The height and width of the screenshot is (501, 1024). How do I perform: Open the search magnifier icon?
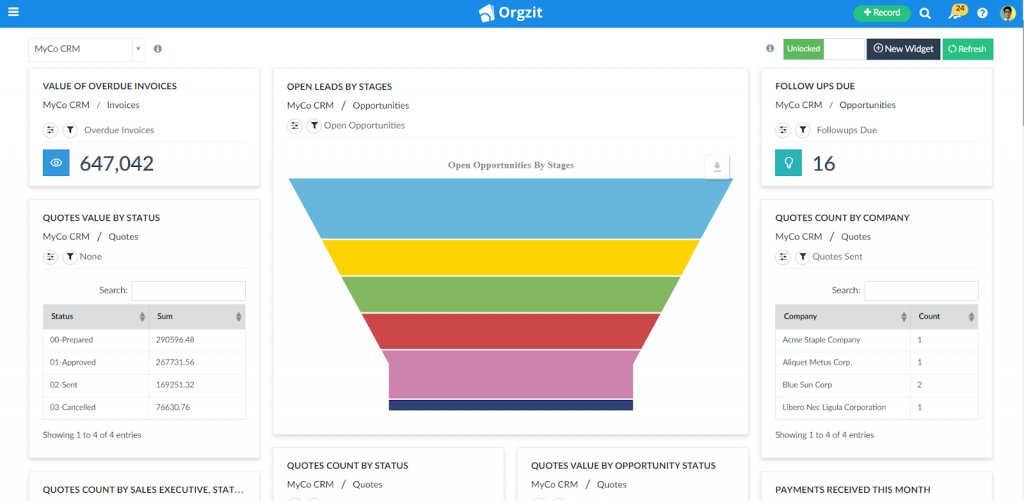pos(925,13)
